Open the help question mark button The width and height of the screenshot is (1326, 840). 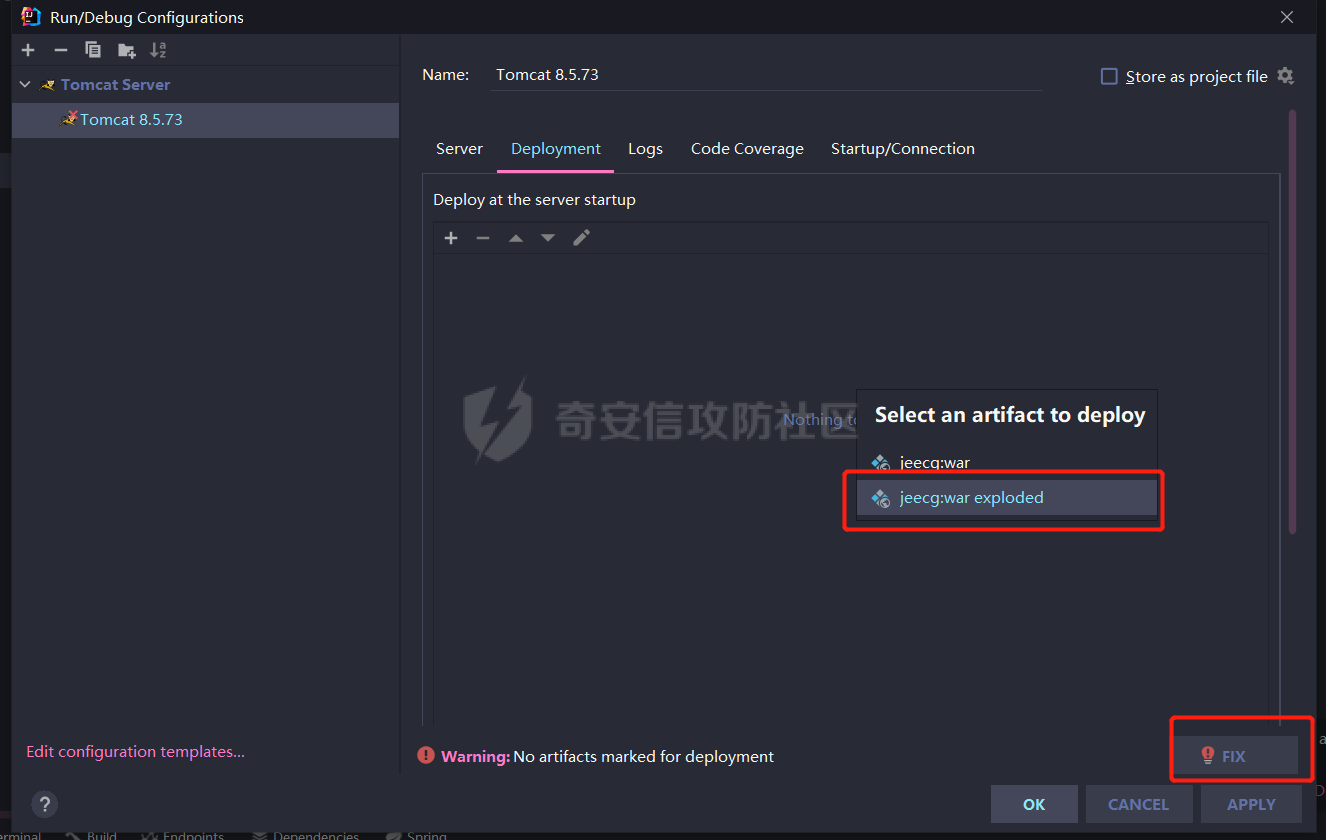(44, 804)
